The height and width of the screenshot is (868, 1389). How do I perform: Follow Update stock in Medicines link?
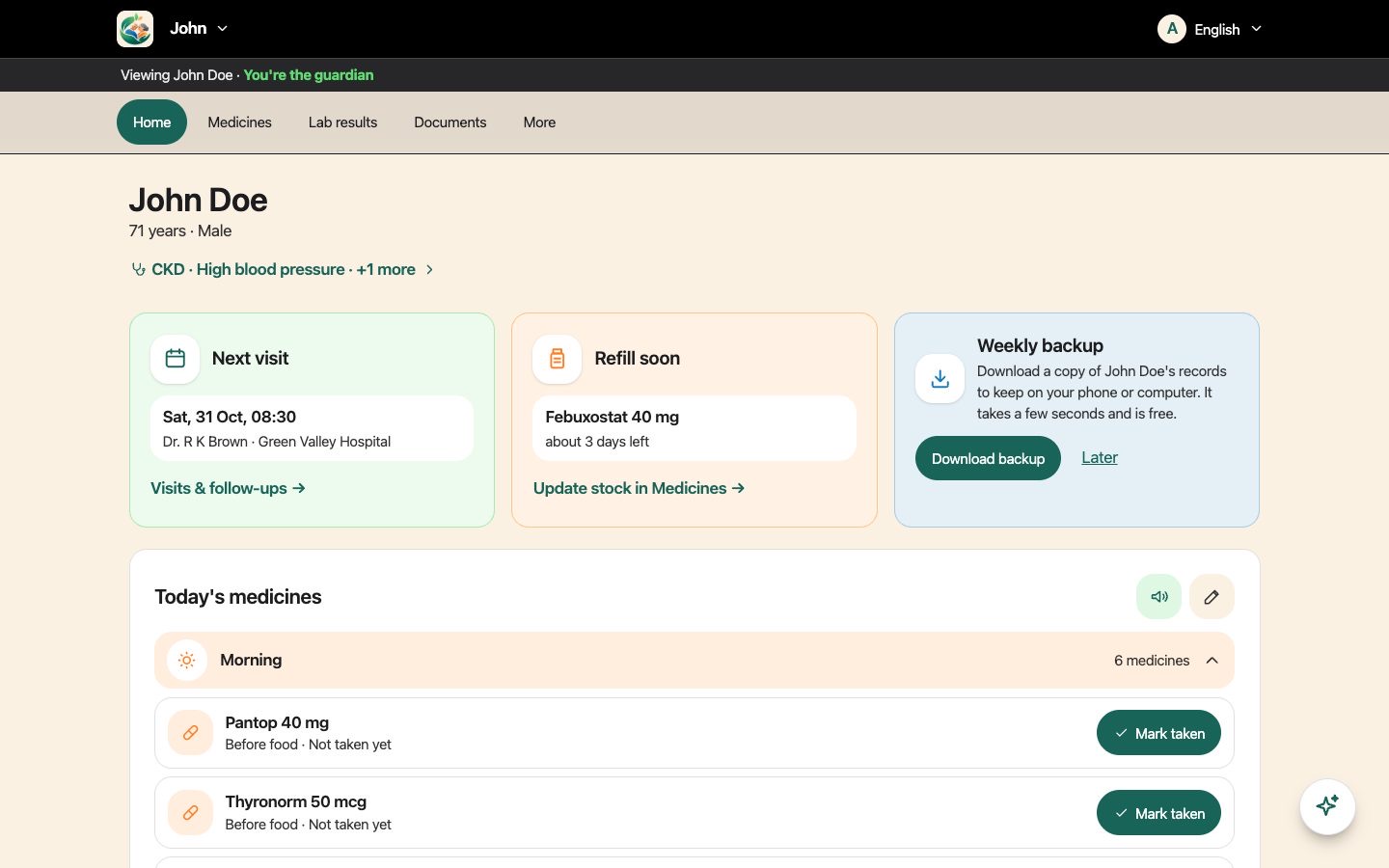(x=639, y=488)
